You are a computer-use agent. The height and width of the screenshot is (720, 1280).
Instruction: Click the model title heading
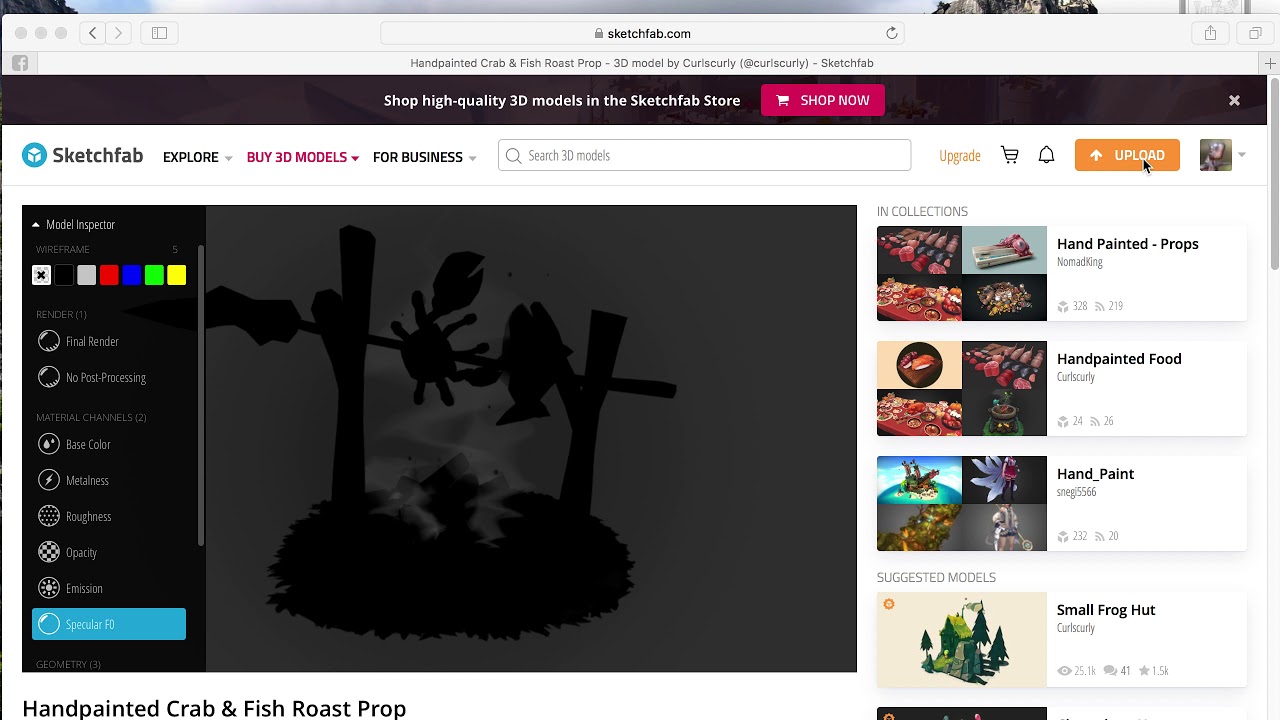coord(214,708)
